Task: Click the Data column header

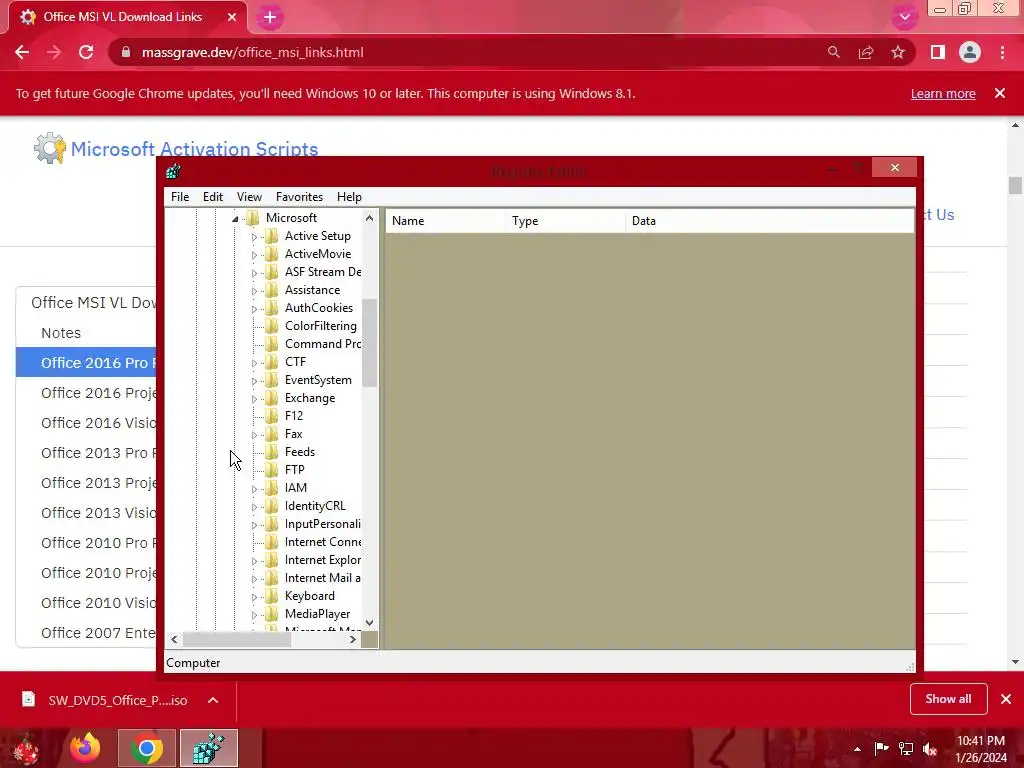Action: 769,221
